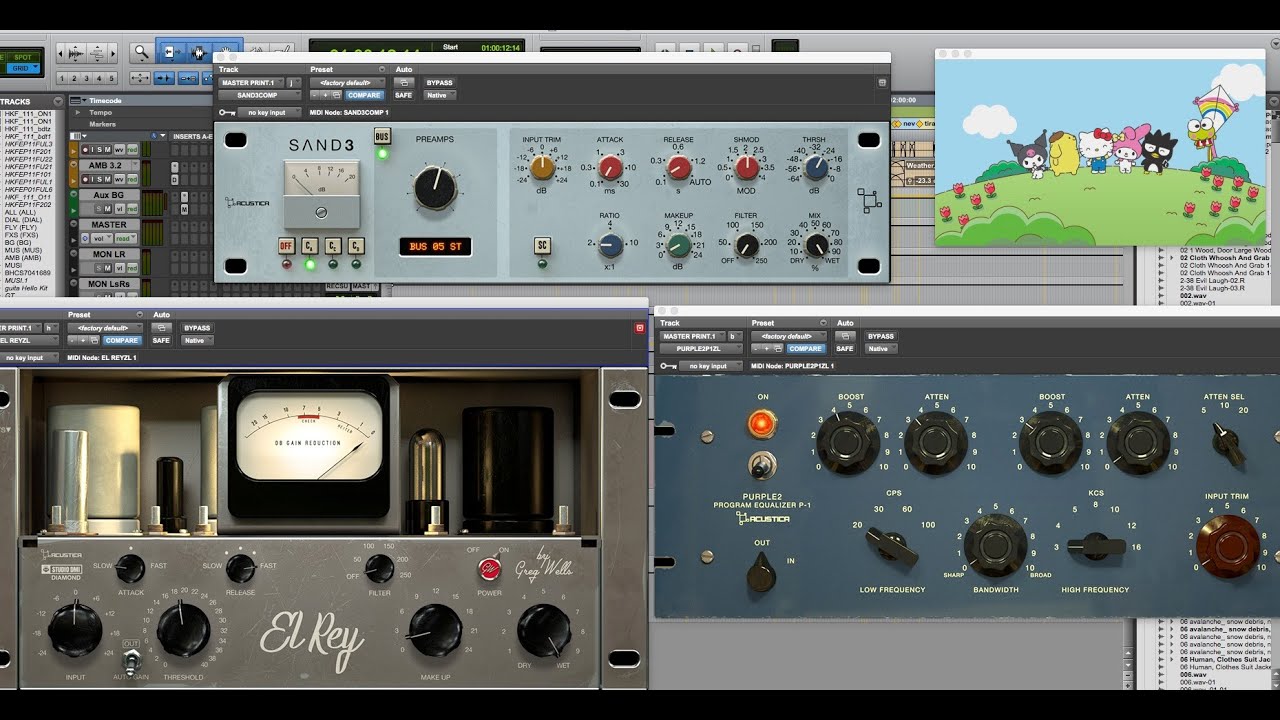The width and height of the screenshot is (1280, 720).
Task: Open MASTER PRINT.1 track selector in SAND3 window
Action: click(x=252, y=83)
